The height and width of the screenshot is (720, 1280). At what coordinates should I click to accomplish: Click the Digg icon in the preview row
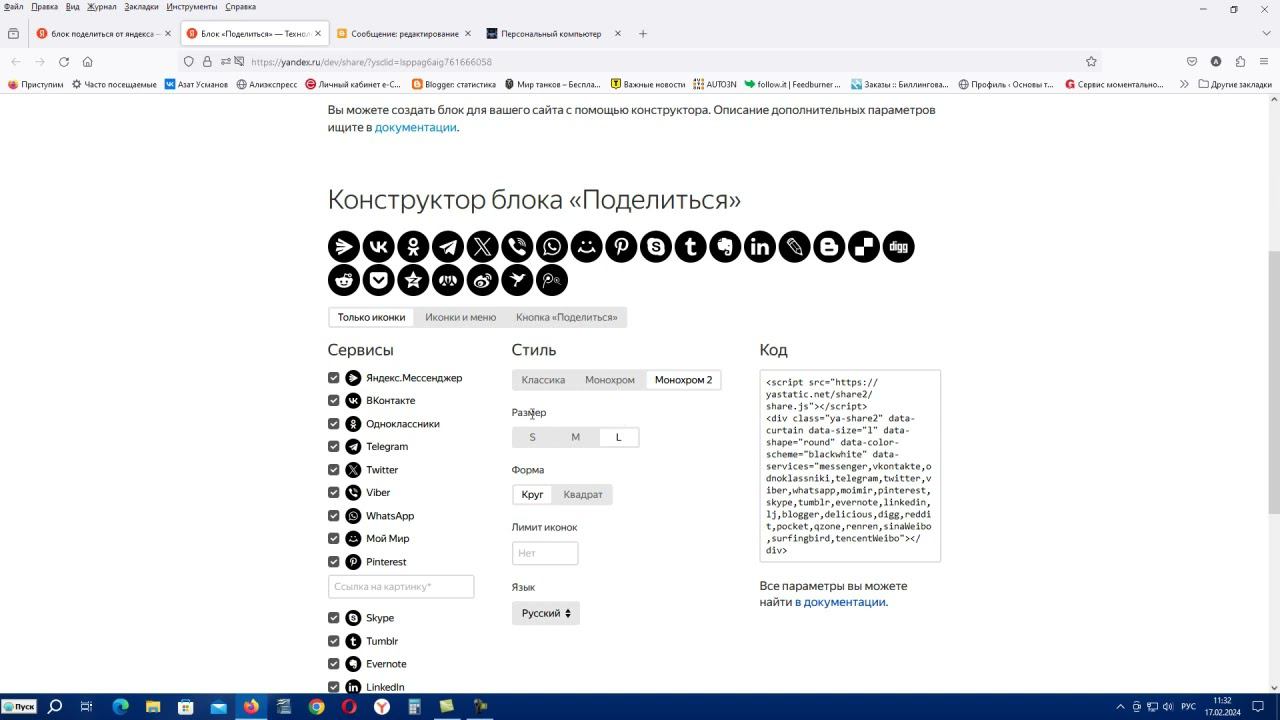[898, 246]
